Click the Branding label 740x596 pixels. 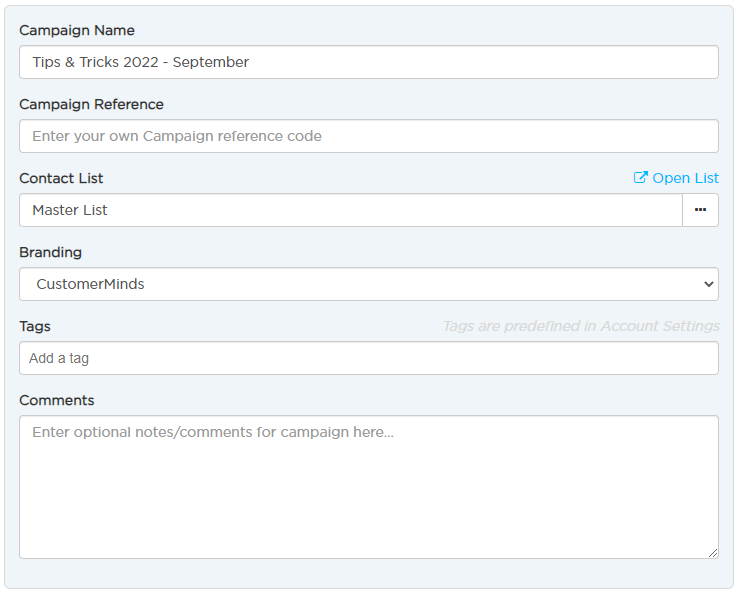[x=50, y=252]
